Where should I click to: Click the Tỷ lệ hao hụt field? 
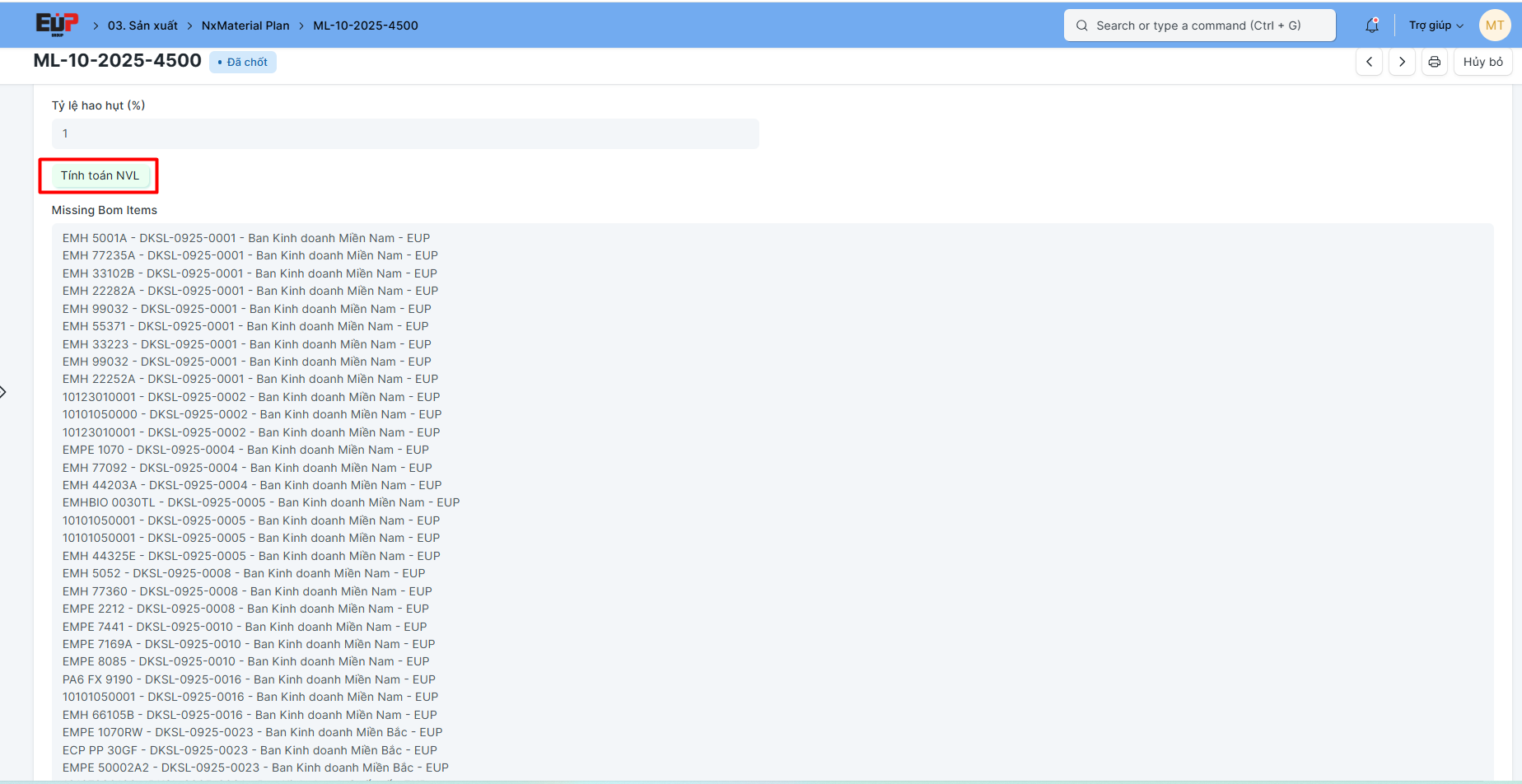click(405, 133)
